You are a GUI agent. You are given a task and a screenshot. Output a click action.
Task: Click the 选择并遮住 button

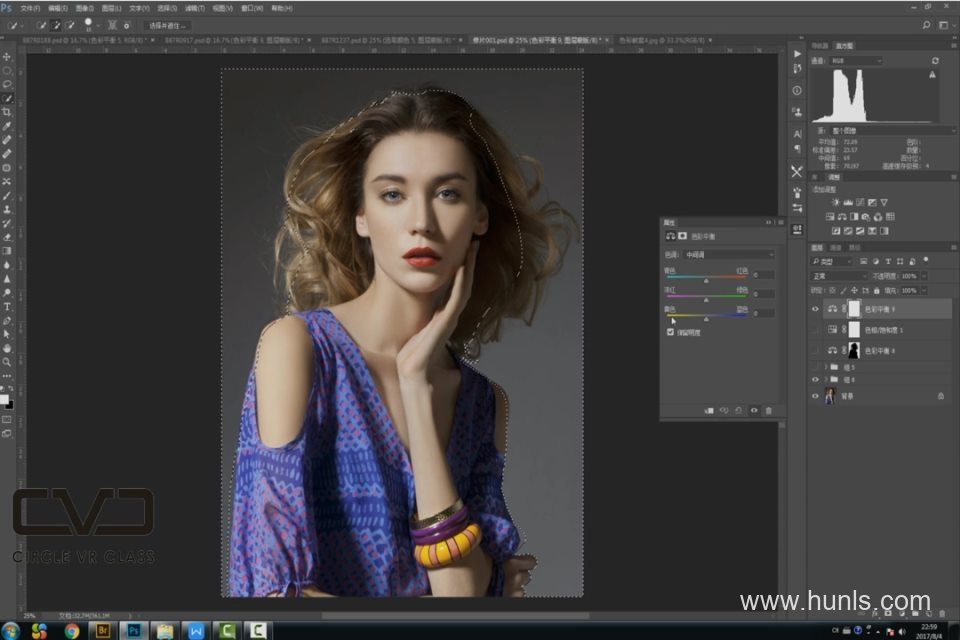click(x=166, y=24)
